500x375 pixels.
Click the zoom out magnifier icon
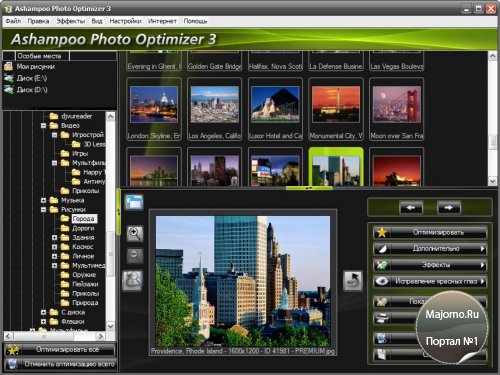tap(135, 256)
